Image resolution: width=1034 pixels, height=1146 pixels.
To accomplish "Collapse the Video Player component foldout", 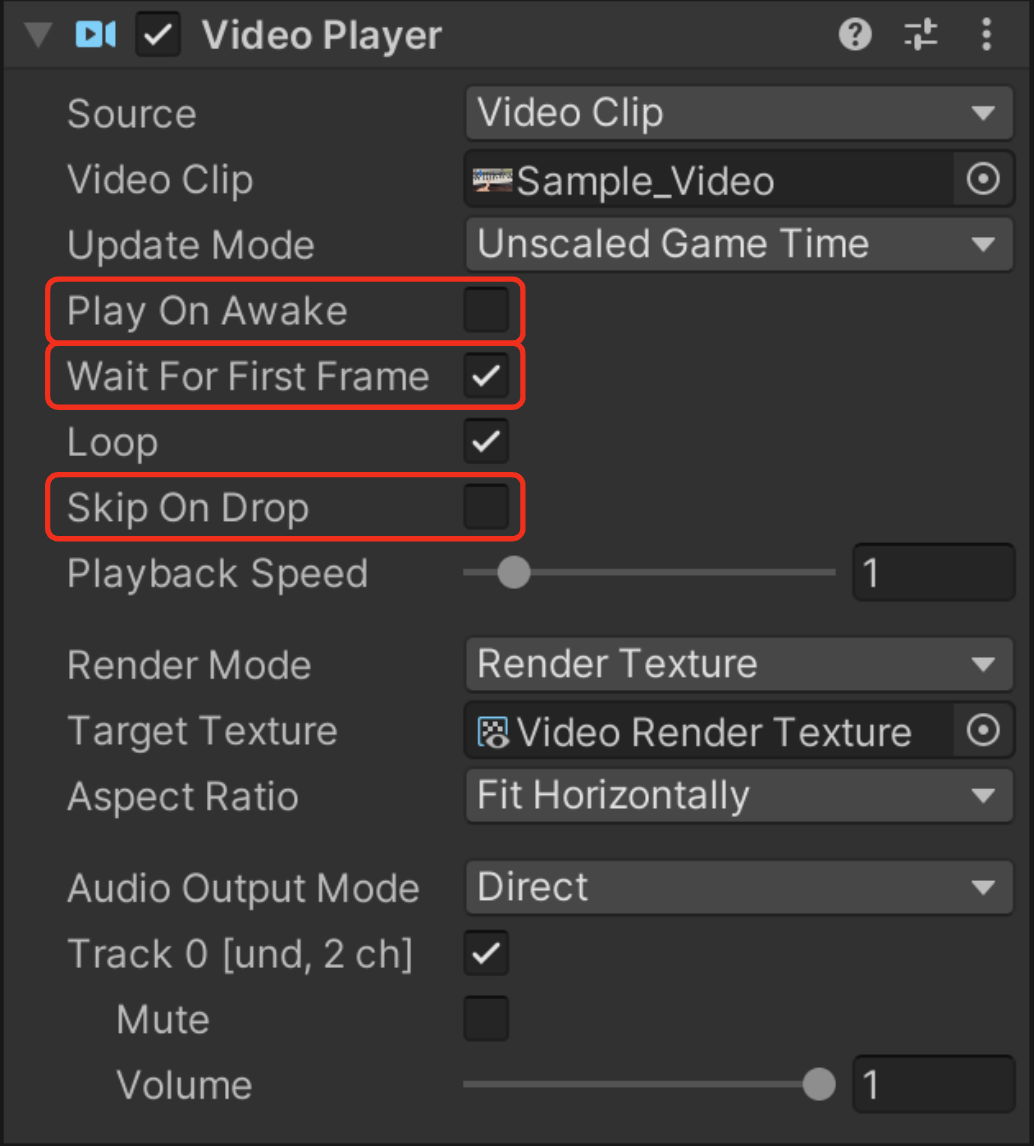I will pos(38,34).
